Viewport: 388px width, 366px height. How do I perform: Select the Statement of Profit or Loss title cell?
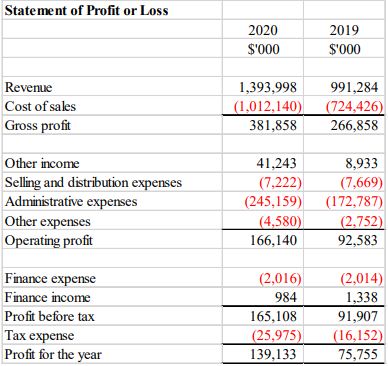[112, 10]
